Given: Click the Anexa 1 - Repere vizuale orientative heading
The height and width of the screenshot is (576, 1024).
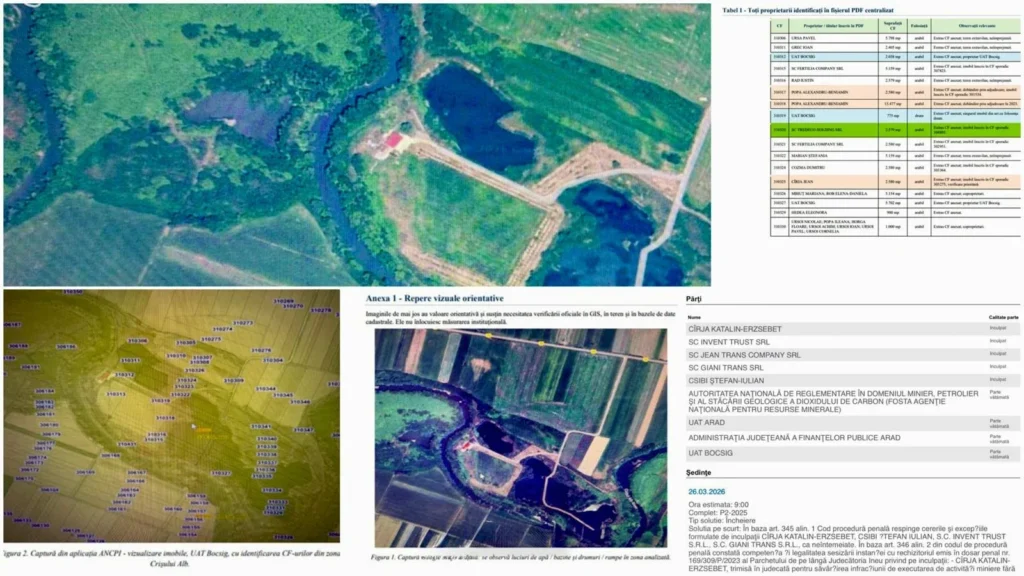Looking at the screenshot, I should (434, 298).
